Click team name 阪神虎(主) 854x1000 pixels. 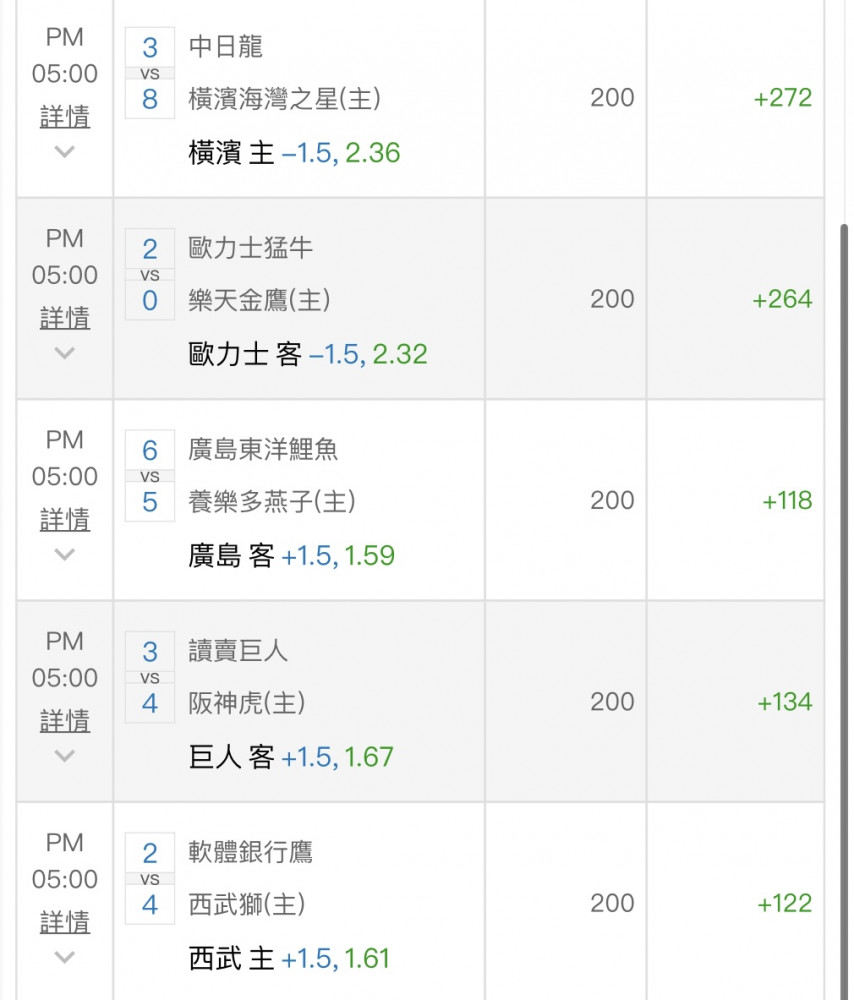click(x=247, y=703)
